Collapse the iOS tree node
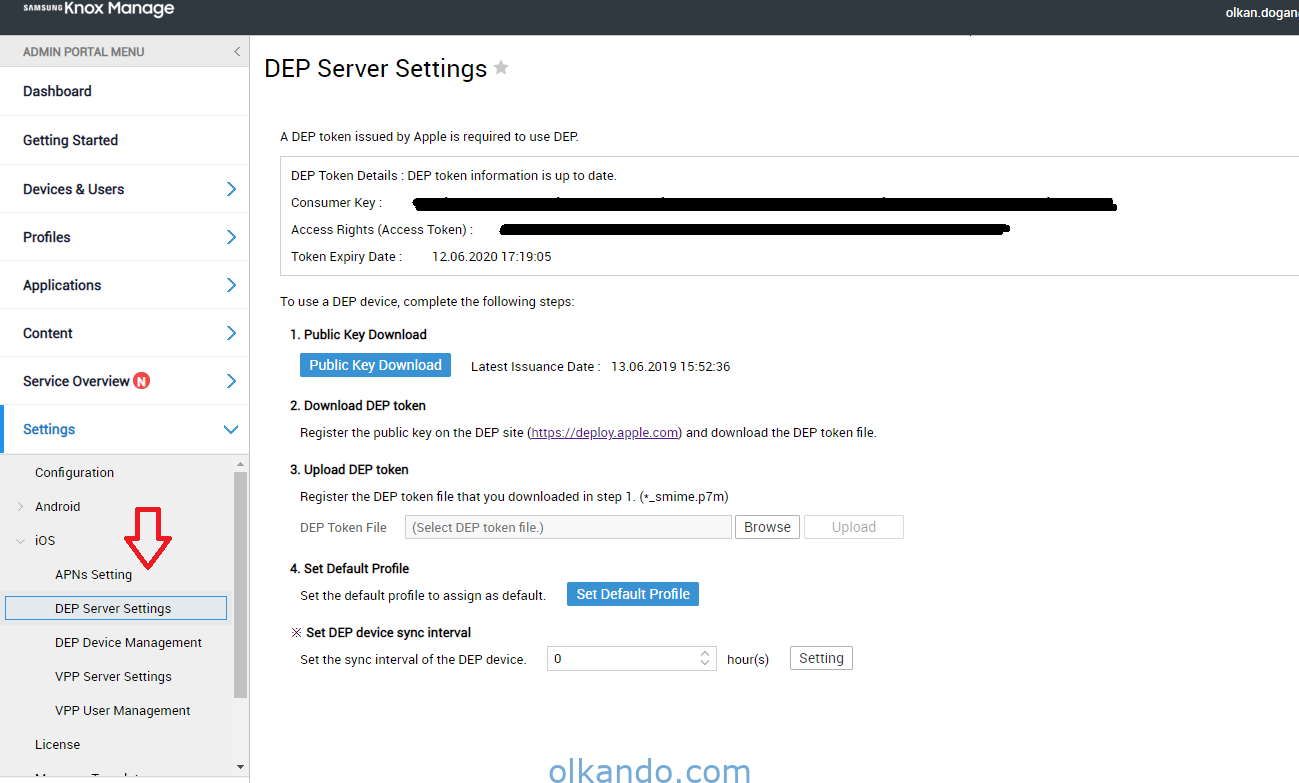This screenshot has height=783, width=1299. [20, 541]
